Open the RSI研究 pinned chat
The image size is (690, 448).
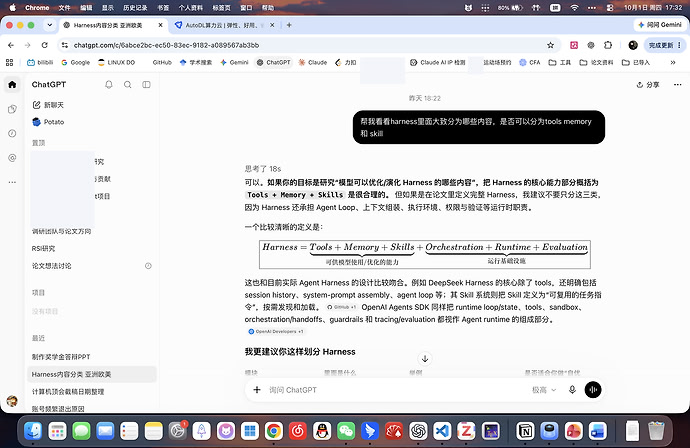[x=43, y=249]
